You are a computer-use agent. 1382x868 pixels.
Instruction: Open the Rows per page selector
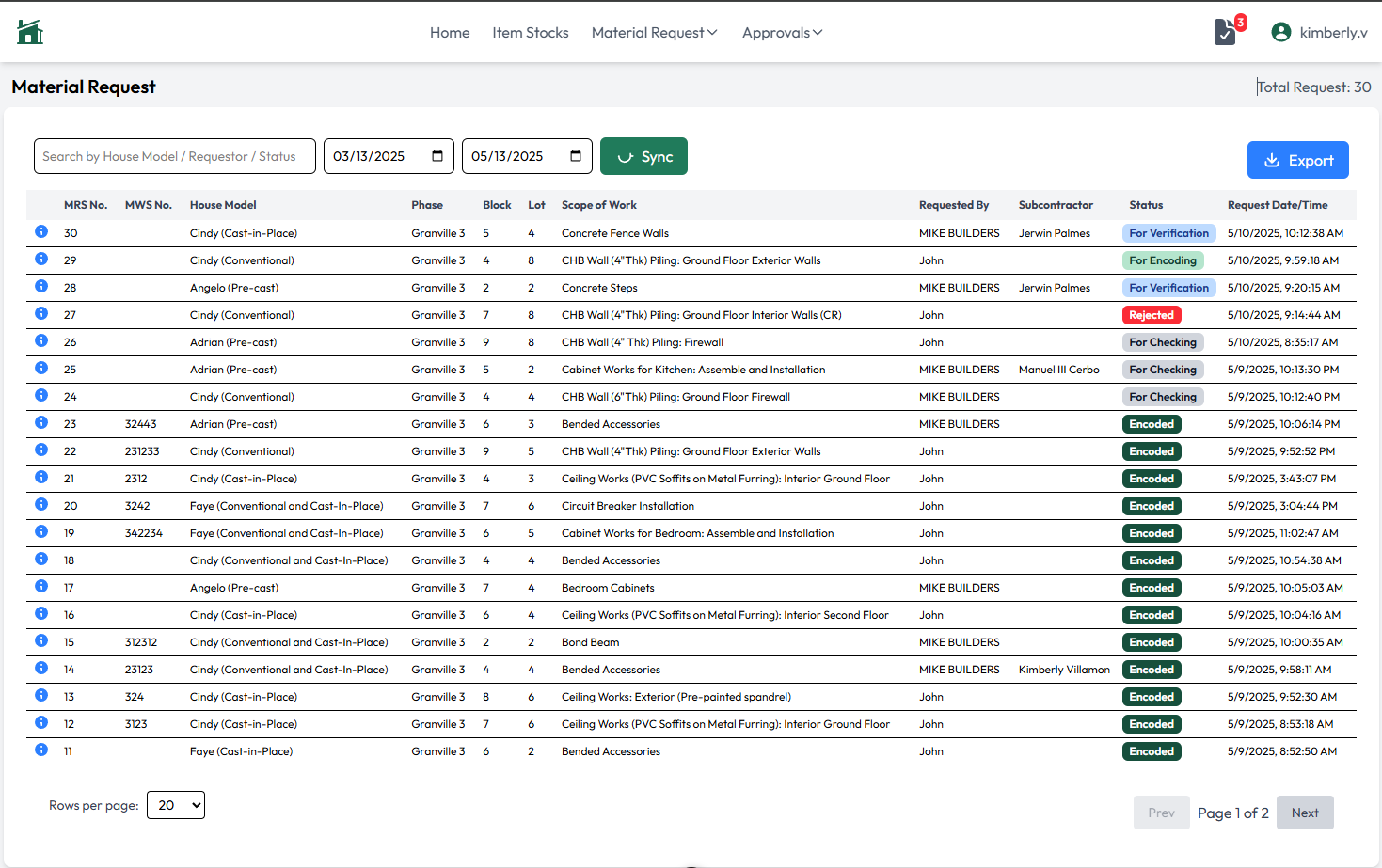176,805
